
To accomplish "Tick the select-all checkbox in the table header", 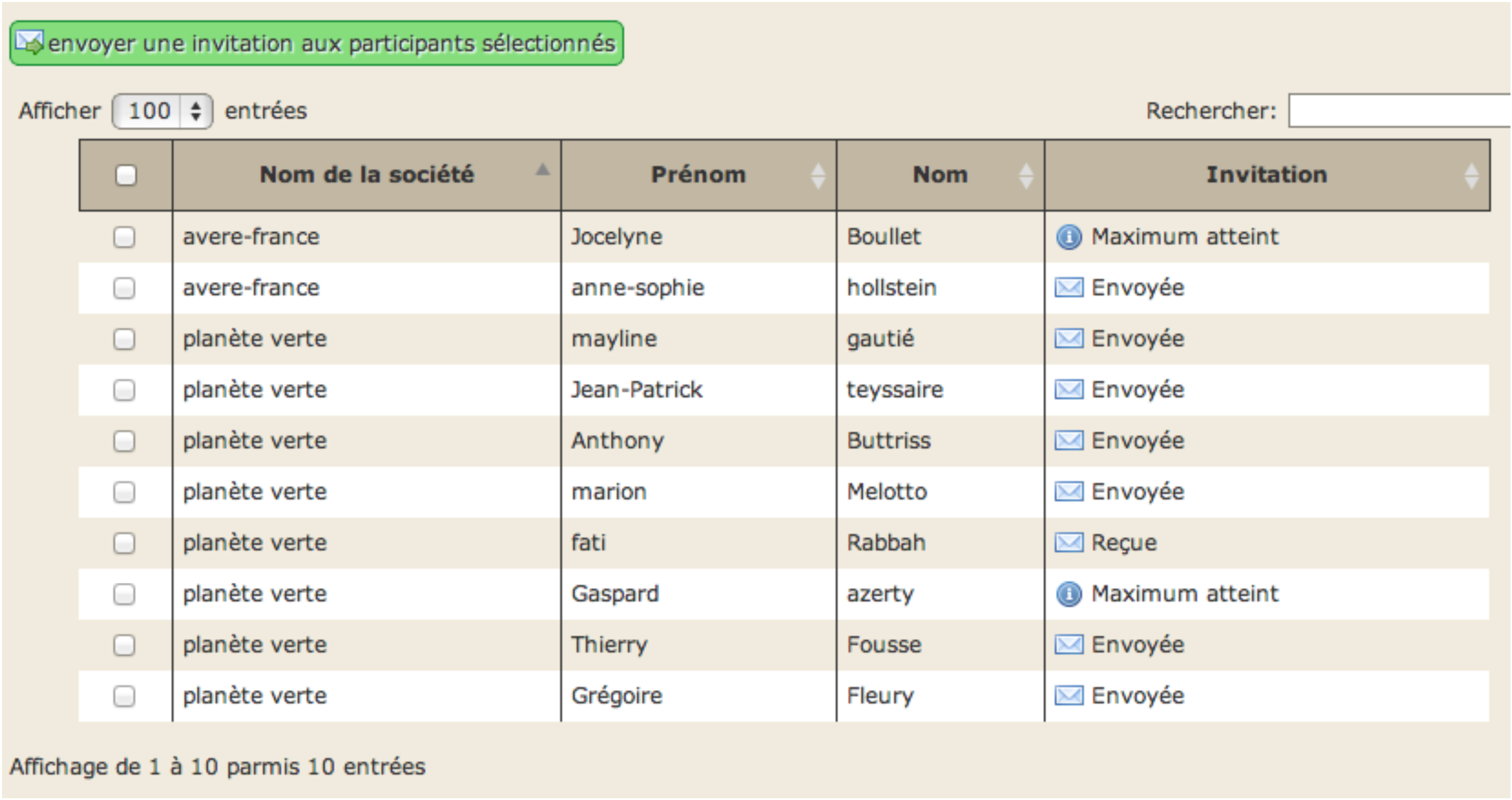I will 126,175.
